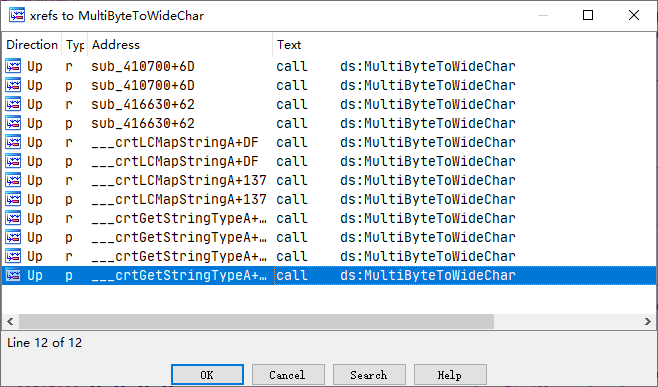Click the horizontal scrollbar thumb
This screenshot has width=658, height=387.
coord(256,322)
